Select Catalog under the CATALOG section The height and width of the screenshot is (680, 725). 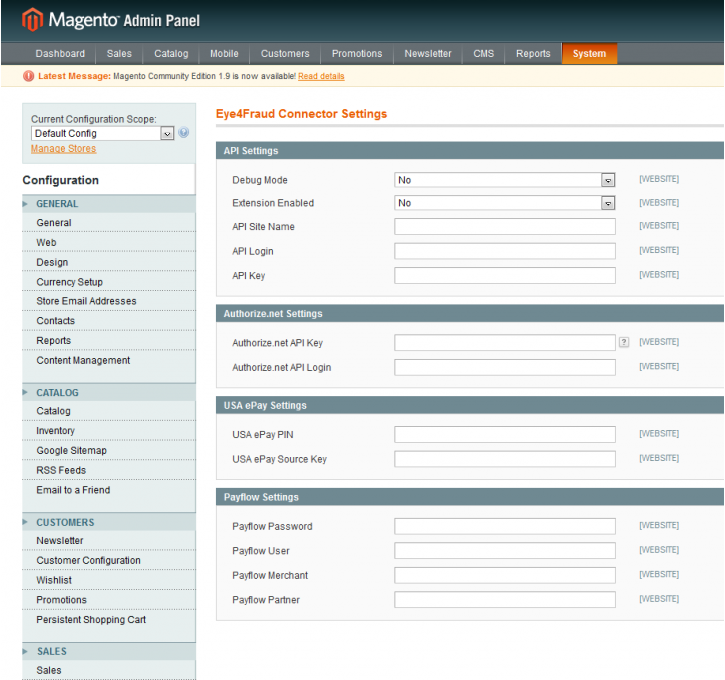click(x=109, y=411)
